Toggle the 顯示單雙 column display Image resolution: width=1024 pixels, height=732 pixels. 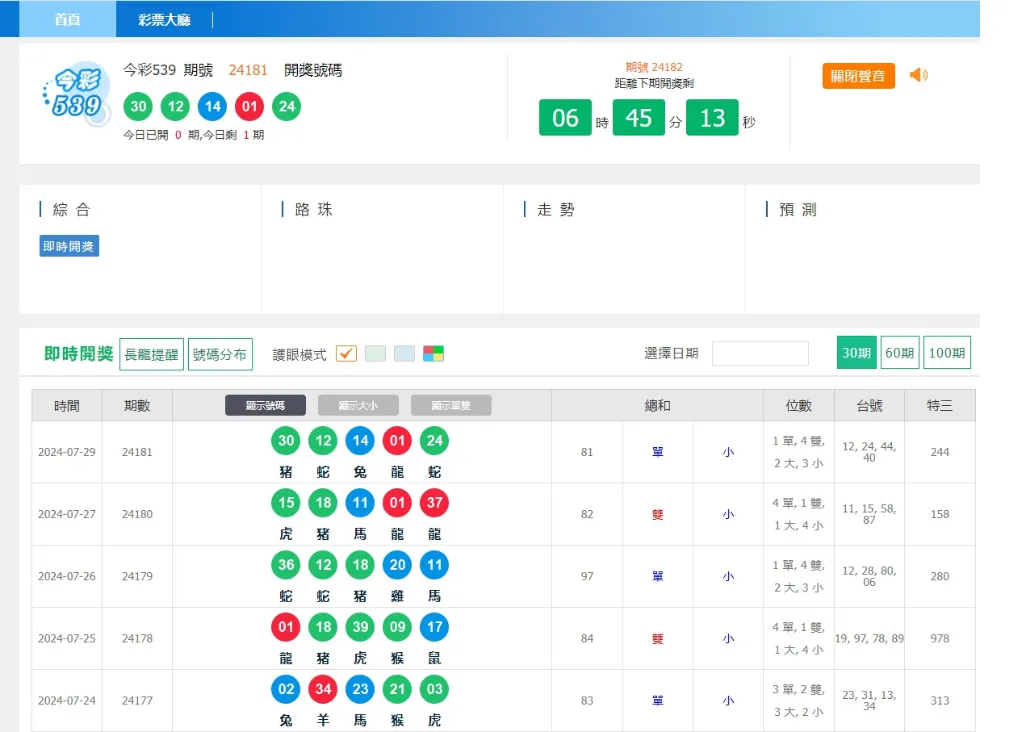point(451,405)
